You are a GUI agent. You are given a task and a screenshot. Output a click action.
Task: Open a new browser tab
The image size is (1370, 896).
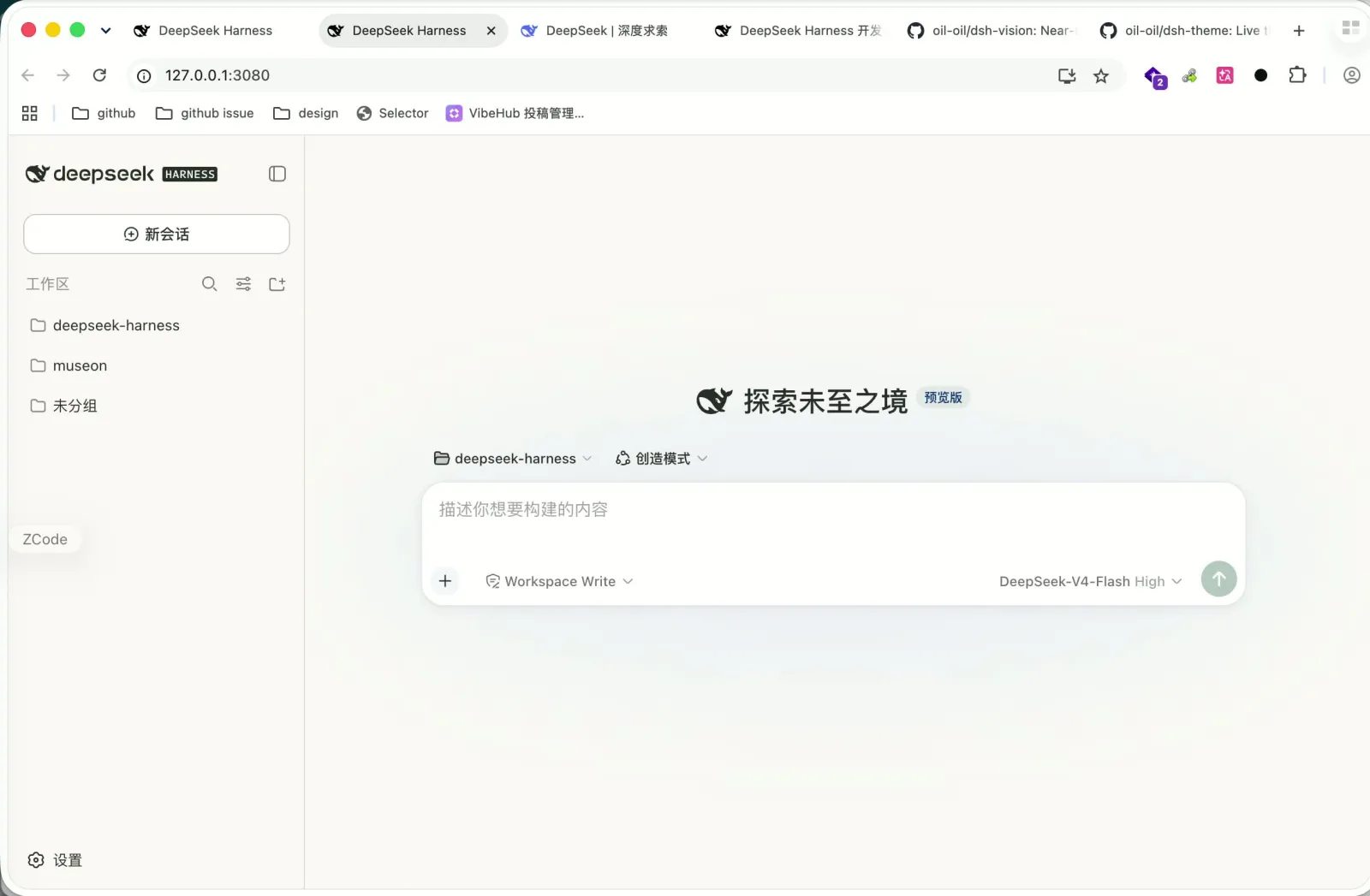1299,31
